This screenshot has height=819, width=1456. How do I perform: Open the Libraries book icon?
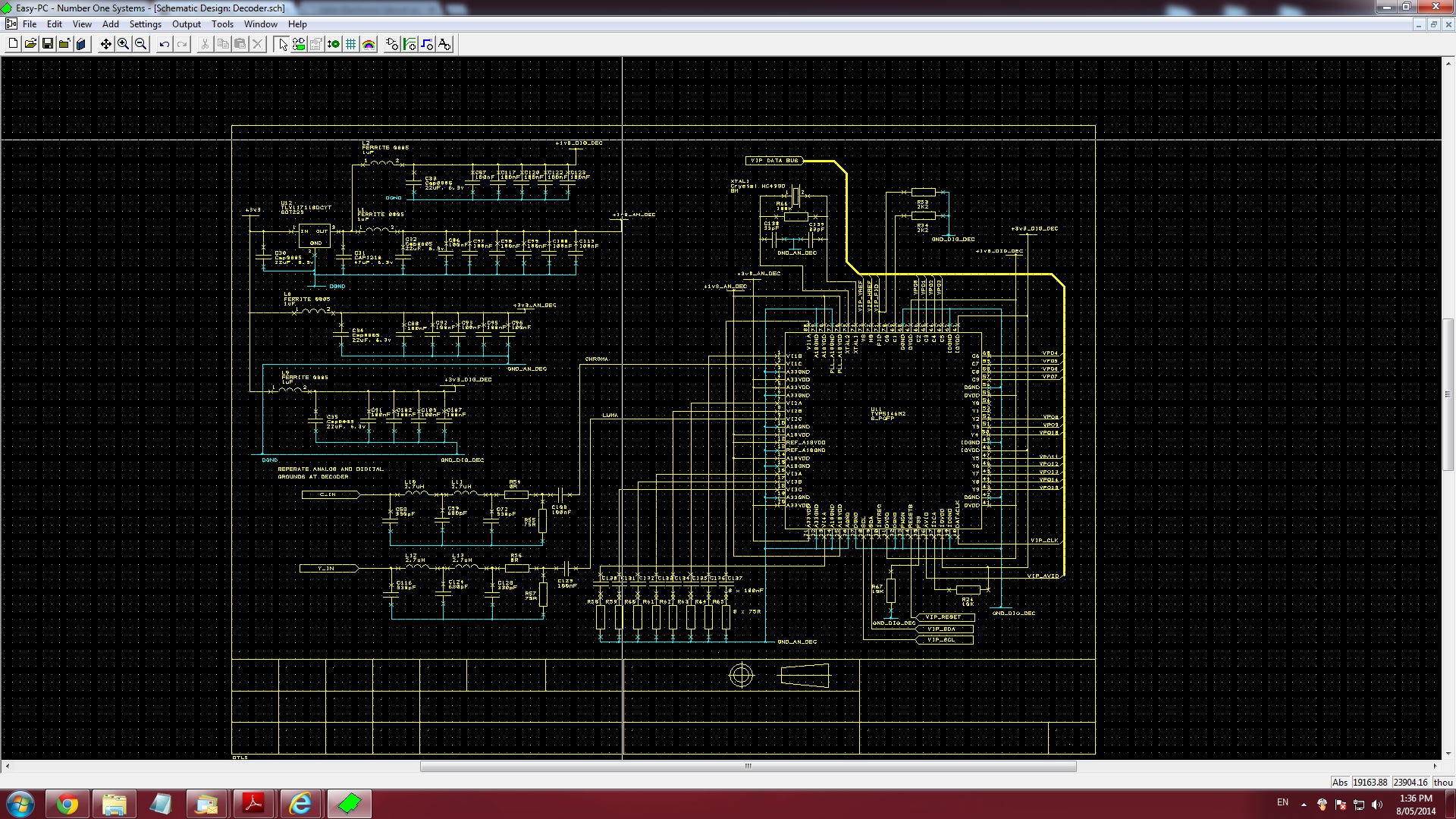click(x=81, y=44)
